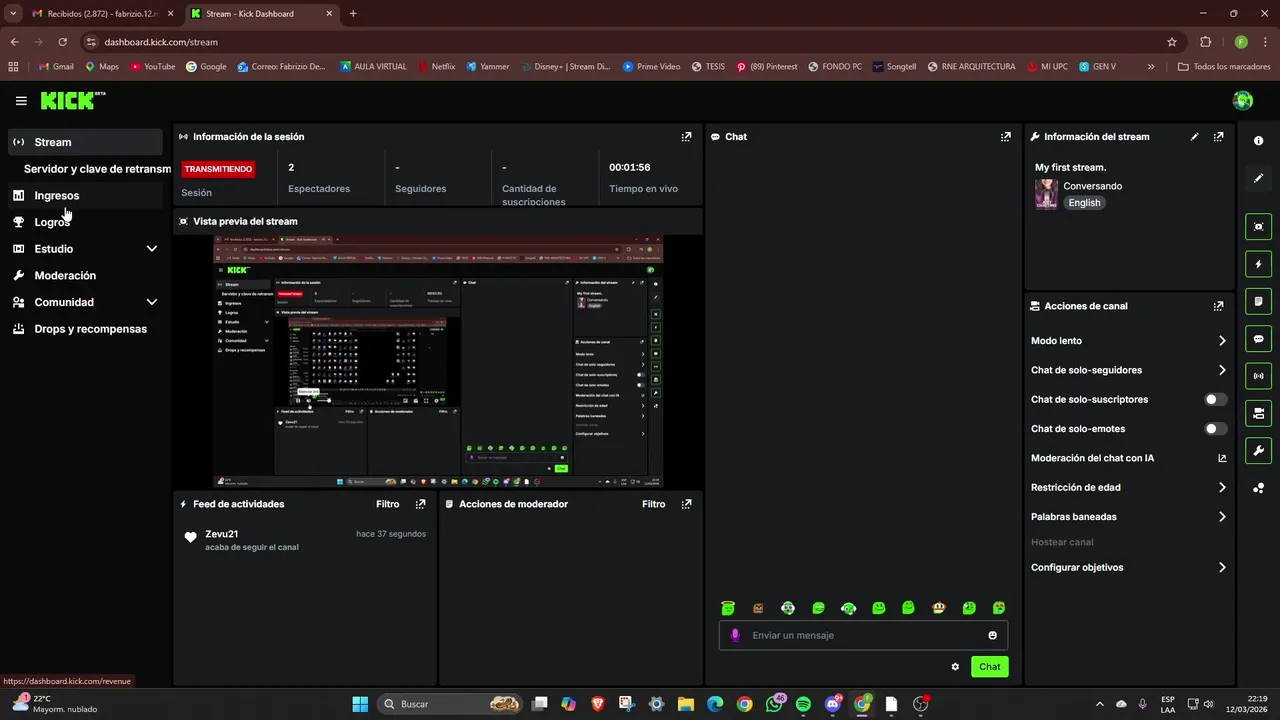Click the Enviar un mensaje input field
1280x720 pixels.
[863, 635]
